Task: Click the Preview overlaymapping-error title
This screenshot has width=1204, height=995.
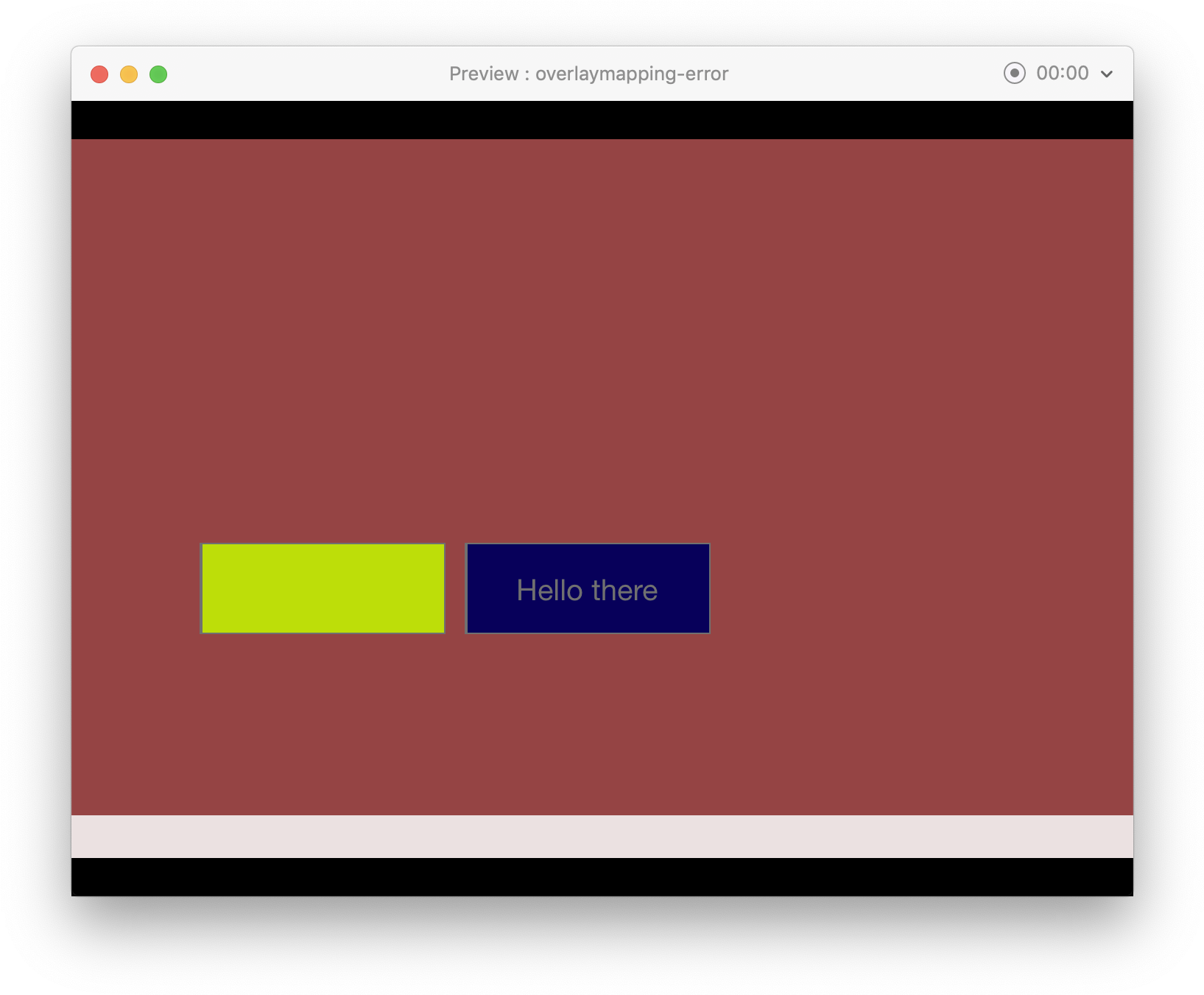Action: (x=588, y=73)
